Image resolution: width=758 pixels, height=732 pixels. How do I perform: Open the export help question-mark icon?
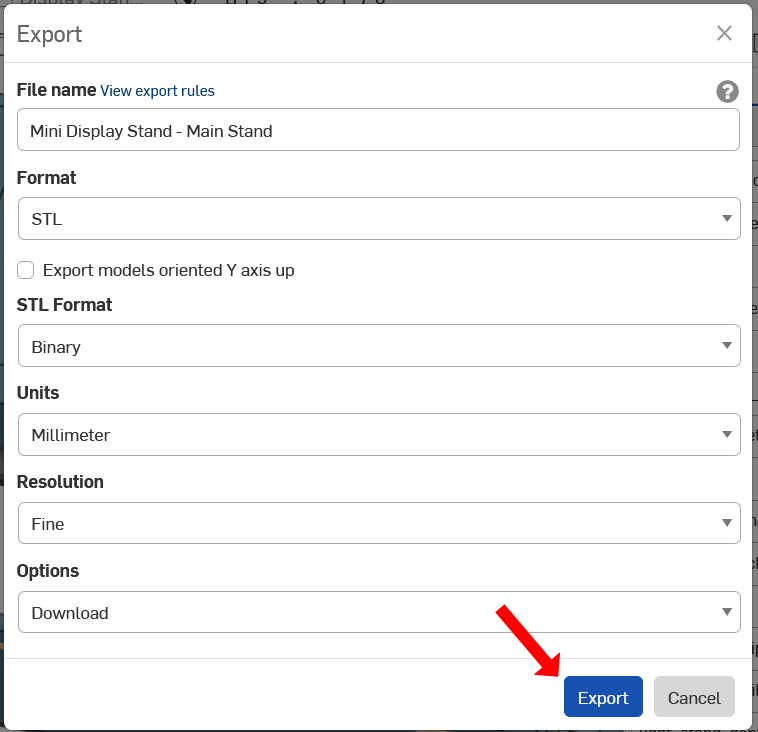[x=727, y=91]
